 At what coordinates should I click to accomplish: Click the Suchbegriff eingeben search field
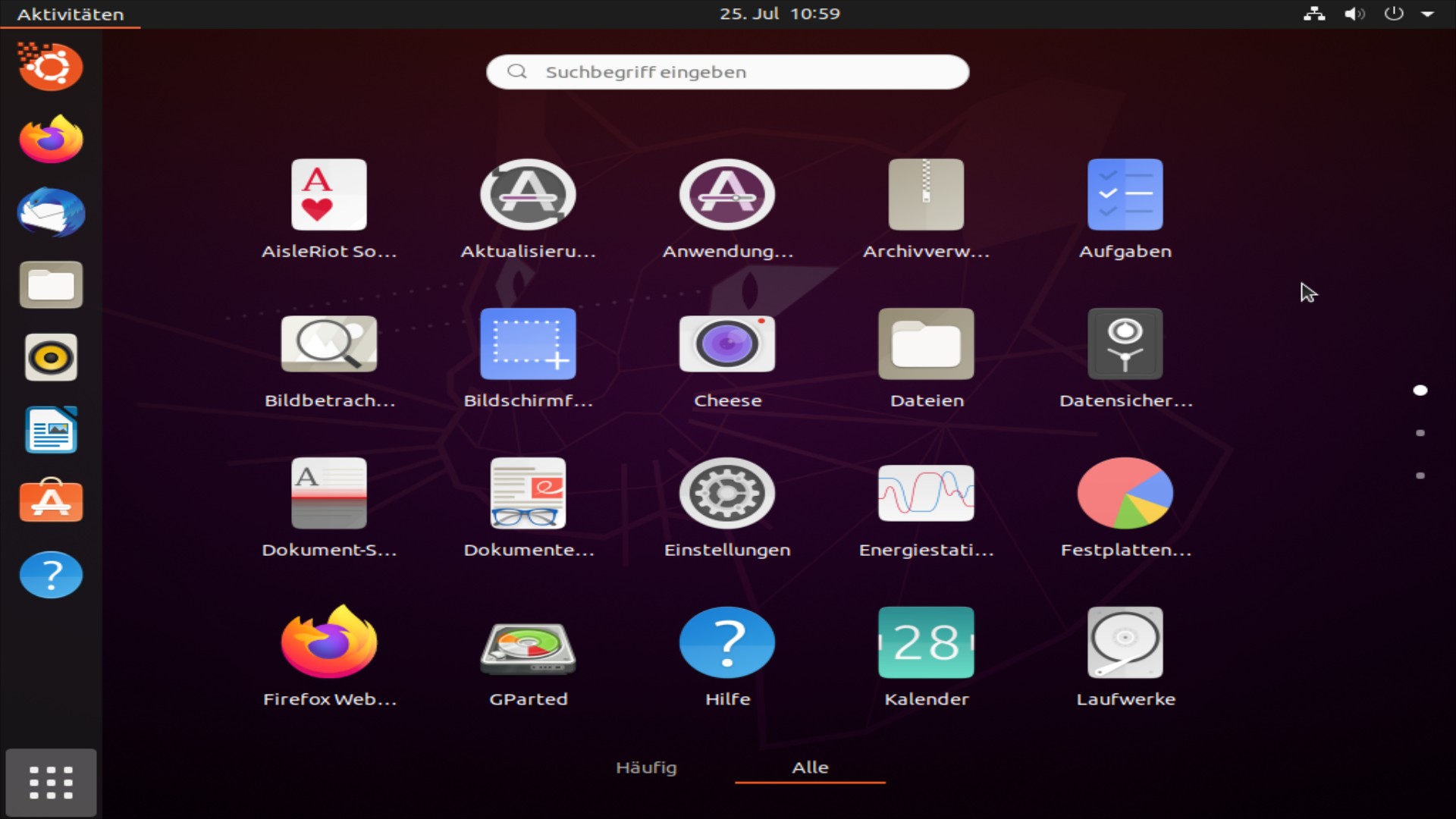[727, 72]
